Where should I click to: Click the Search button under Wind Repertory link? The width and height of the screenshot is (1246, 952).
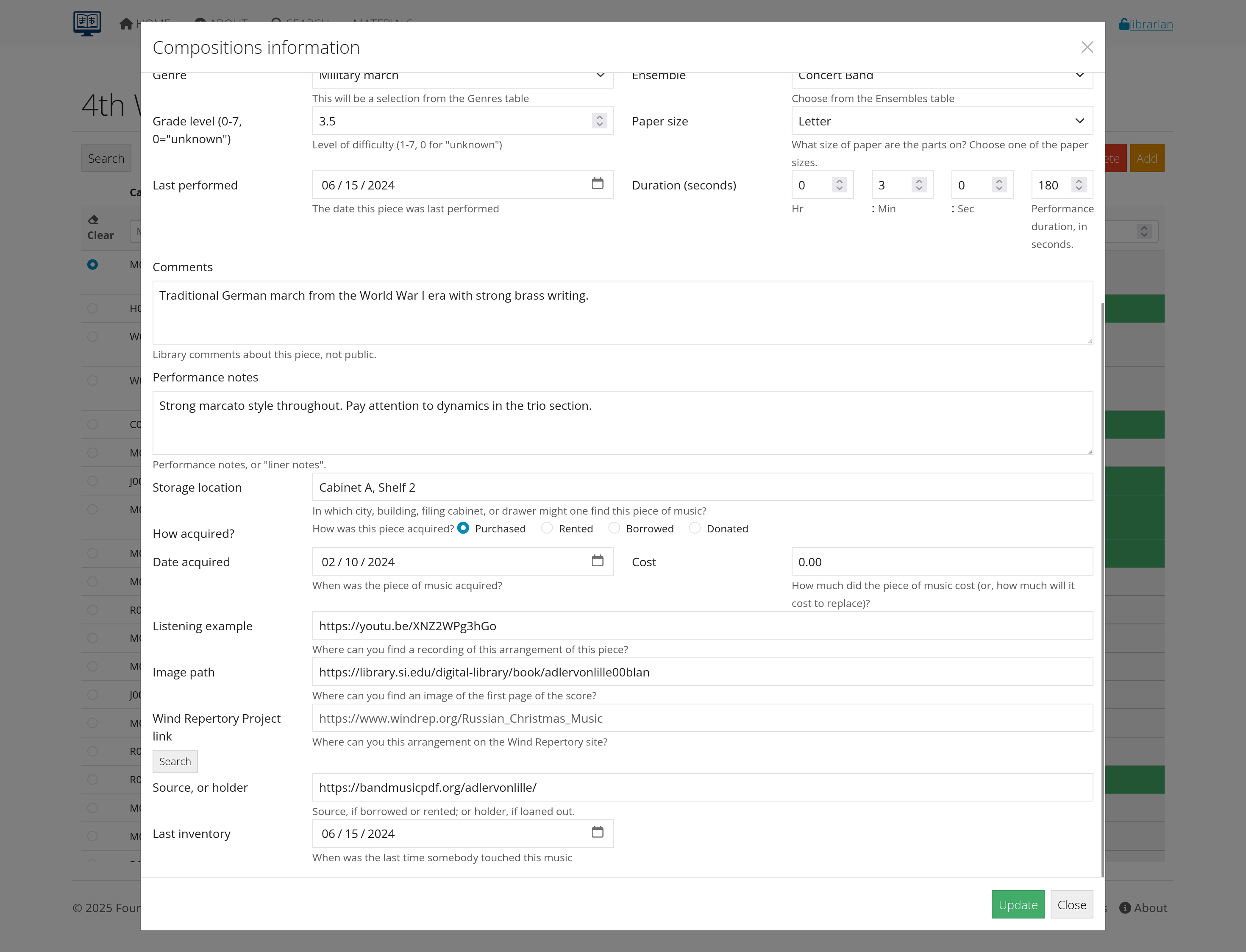click(x=175, y=761)
